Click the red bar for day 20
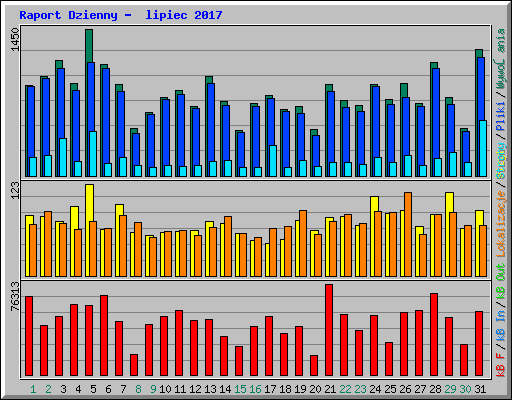This screenshot has width=512, height=400. point(314,365)
